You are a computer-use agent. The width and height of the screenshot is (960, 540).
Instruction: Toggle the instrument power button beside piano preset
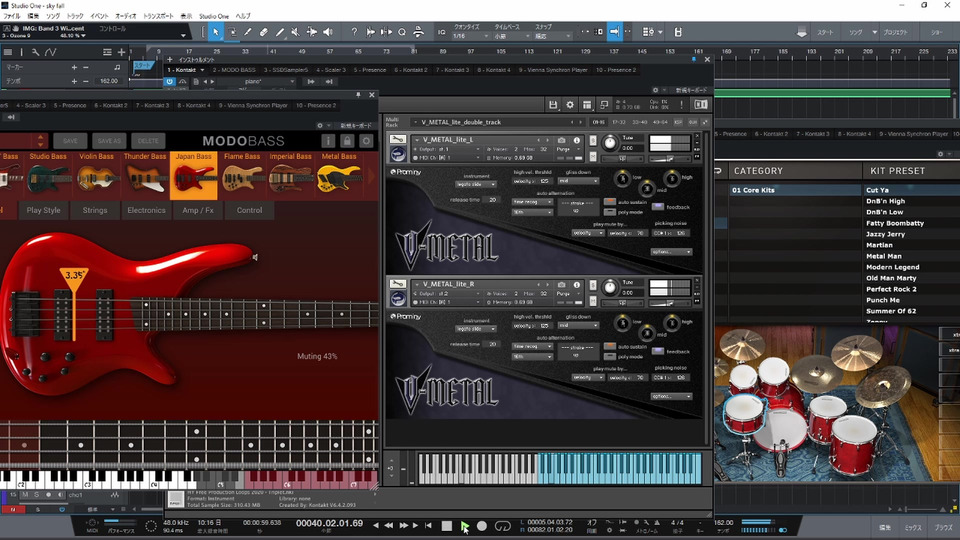(x=170, y=81)
